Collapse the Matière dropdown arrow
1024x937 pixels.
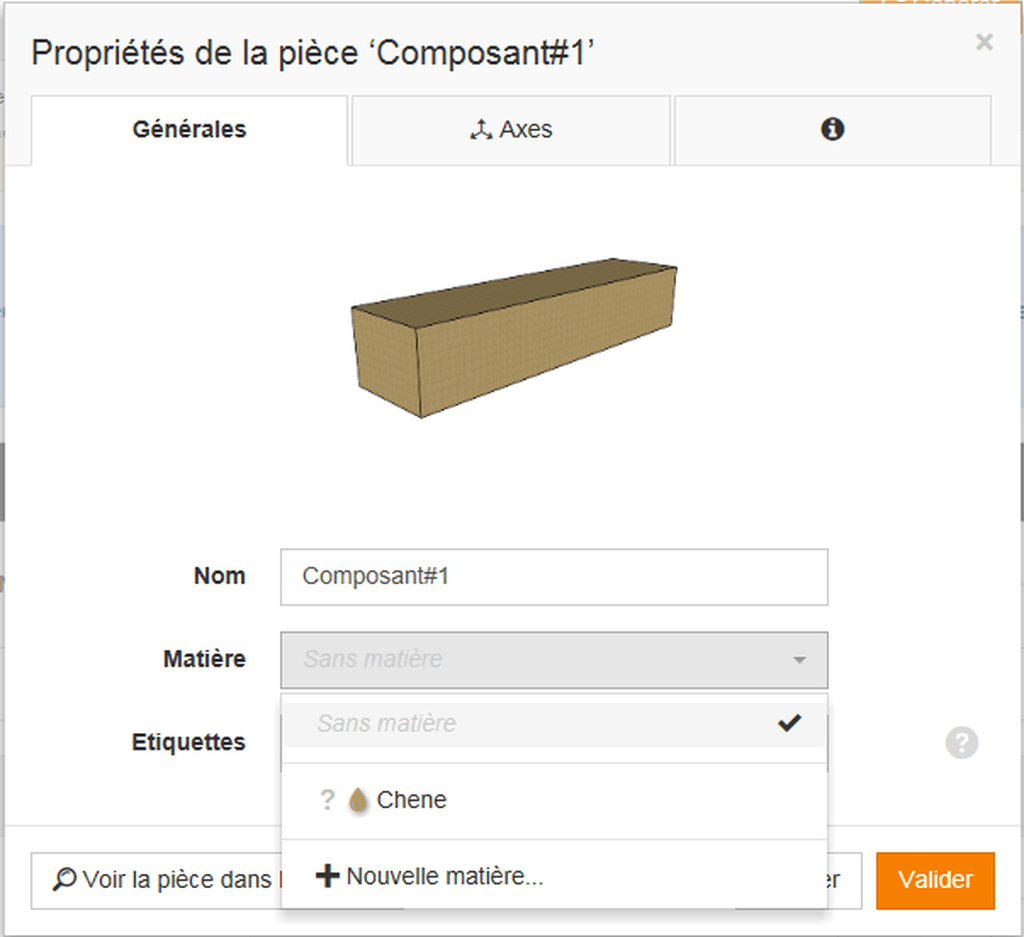click(x=799, y=660)
